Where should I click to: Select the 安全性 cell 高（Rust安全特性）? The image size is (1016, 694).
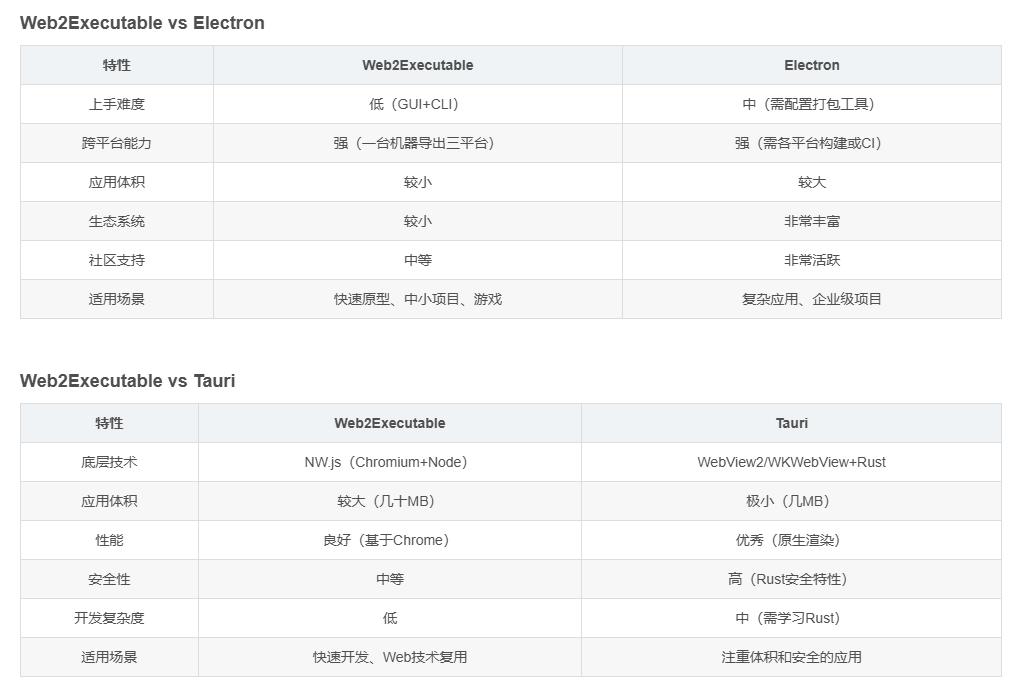791,579
